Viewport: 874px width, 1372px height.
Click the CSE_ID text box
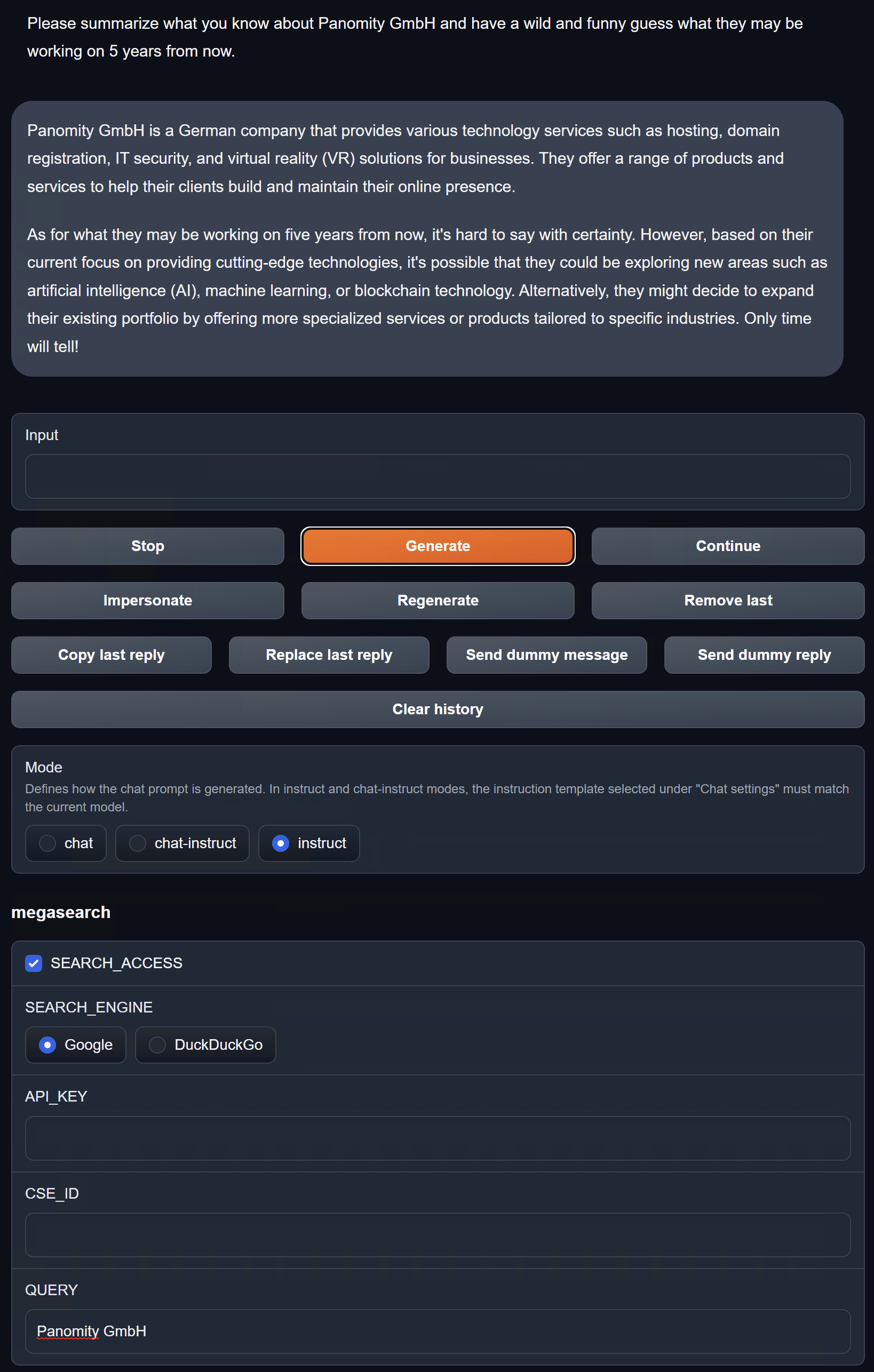[438, 1235]
